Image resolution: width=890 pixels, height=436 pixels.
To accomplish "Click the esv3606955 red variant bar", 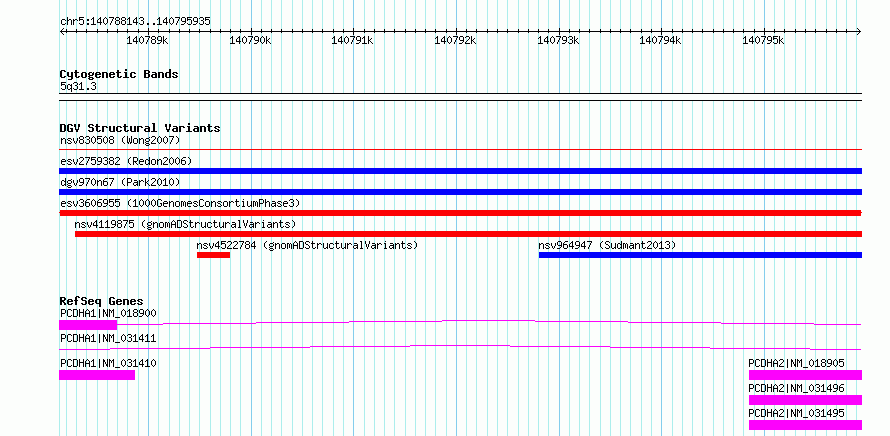I will [x=460, y=213].
